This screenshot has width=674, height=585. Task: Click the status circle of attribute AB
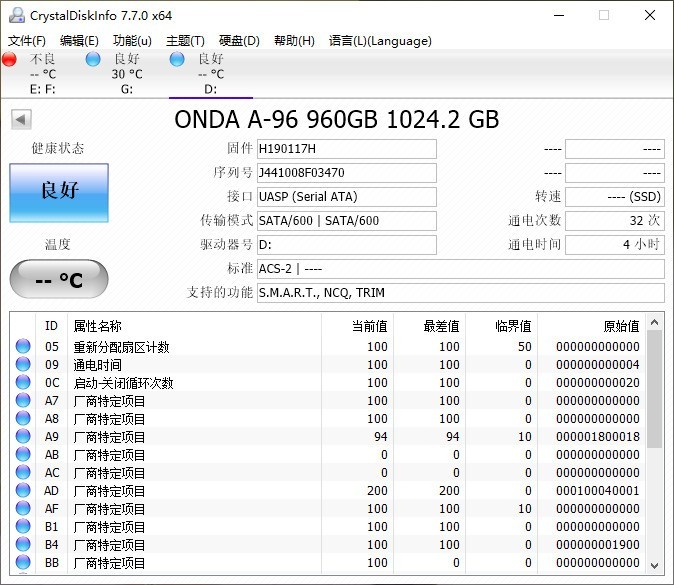pyautogui.click(x=23, y=454)
